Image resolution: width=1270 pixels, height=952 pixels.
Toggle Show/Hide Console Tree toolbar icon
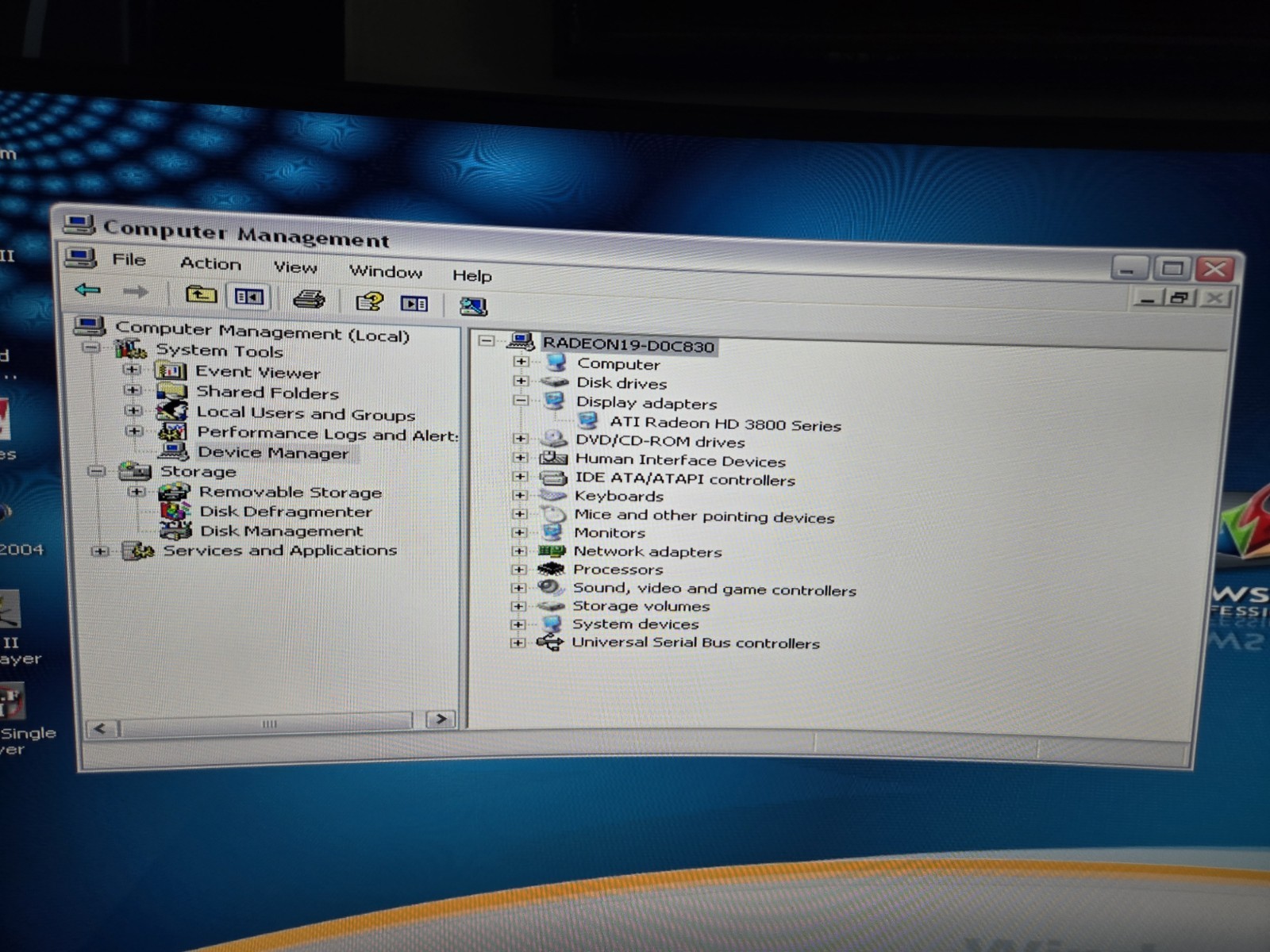tap(248, 297)
